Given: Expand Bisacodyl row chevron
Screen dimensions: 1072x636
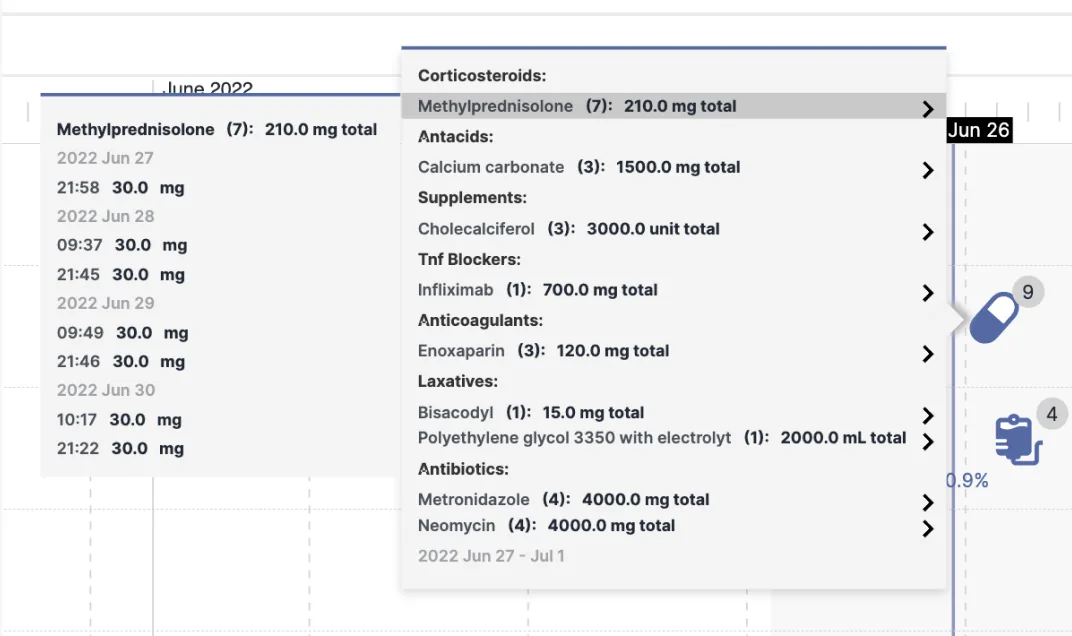Looking at the screenshot, I should (928, 415).
